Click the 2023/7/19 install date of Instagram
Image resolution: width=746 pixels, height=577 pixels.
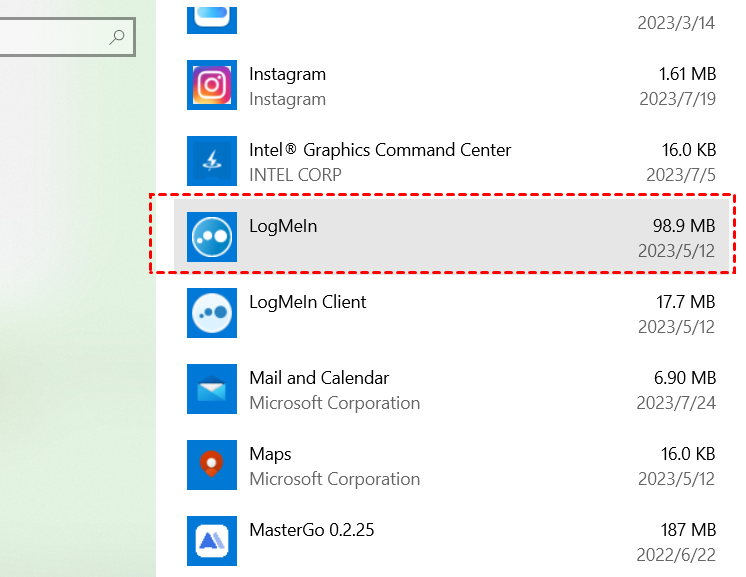(x=677, y=99)
